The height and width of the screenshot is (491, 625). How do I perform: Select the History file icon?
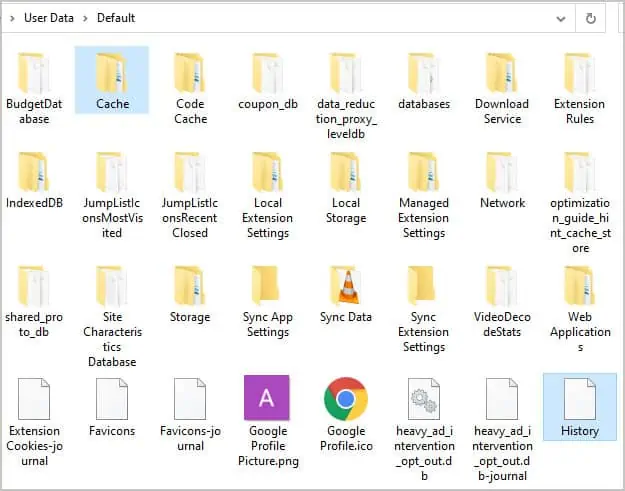[580, 399]
